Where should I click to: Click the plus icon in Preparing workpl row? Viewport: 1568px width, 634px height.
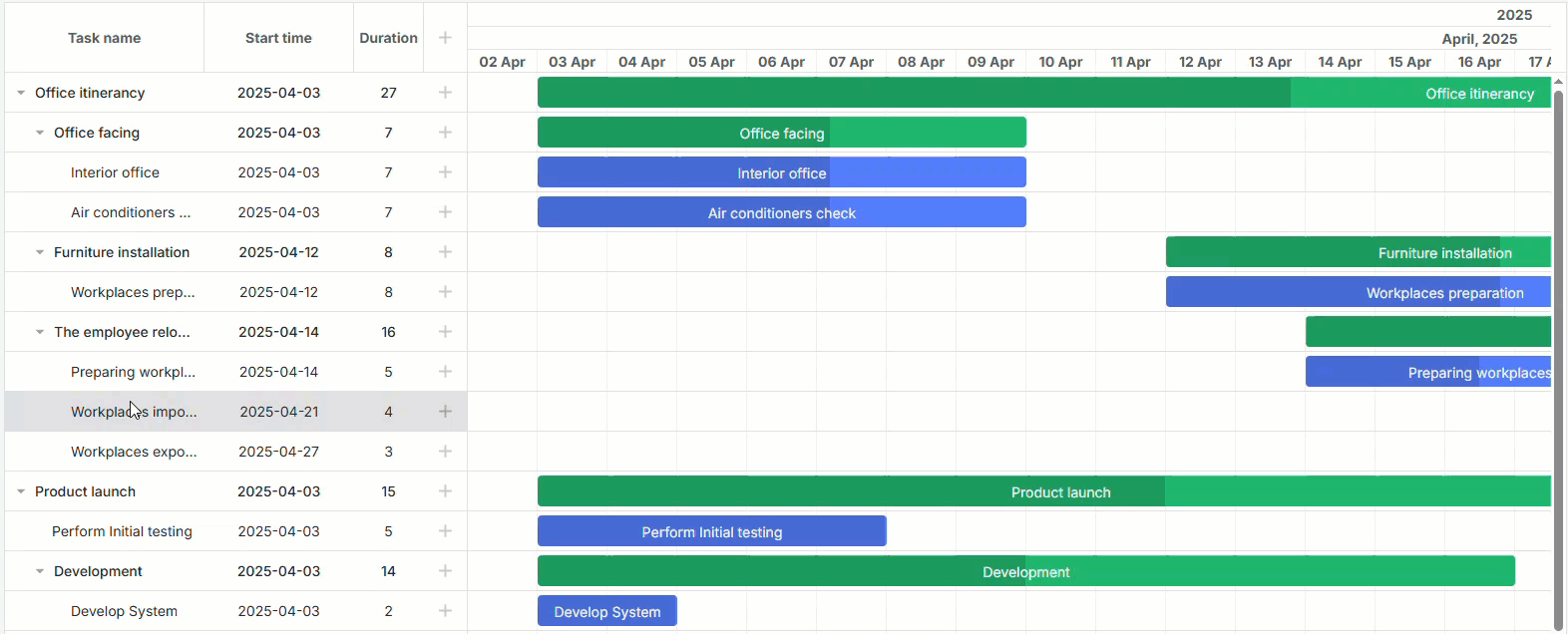(x=445, y=372)
